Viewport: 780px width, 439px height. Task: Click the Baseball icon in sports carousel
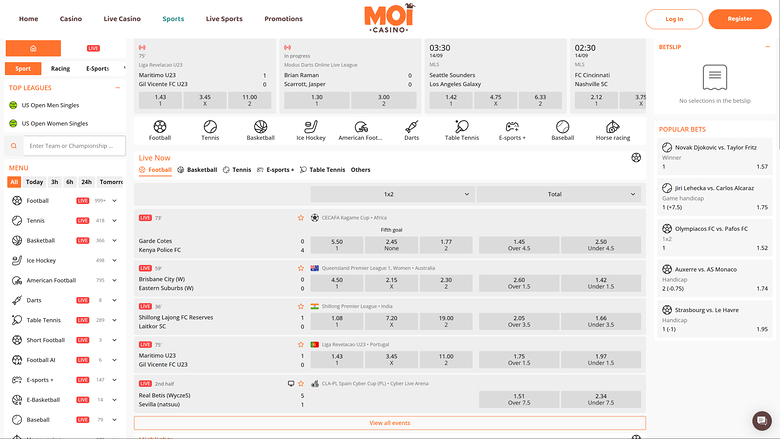(562, 128)
